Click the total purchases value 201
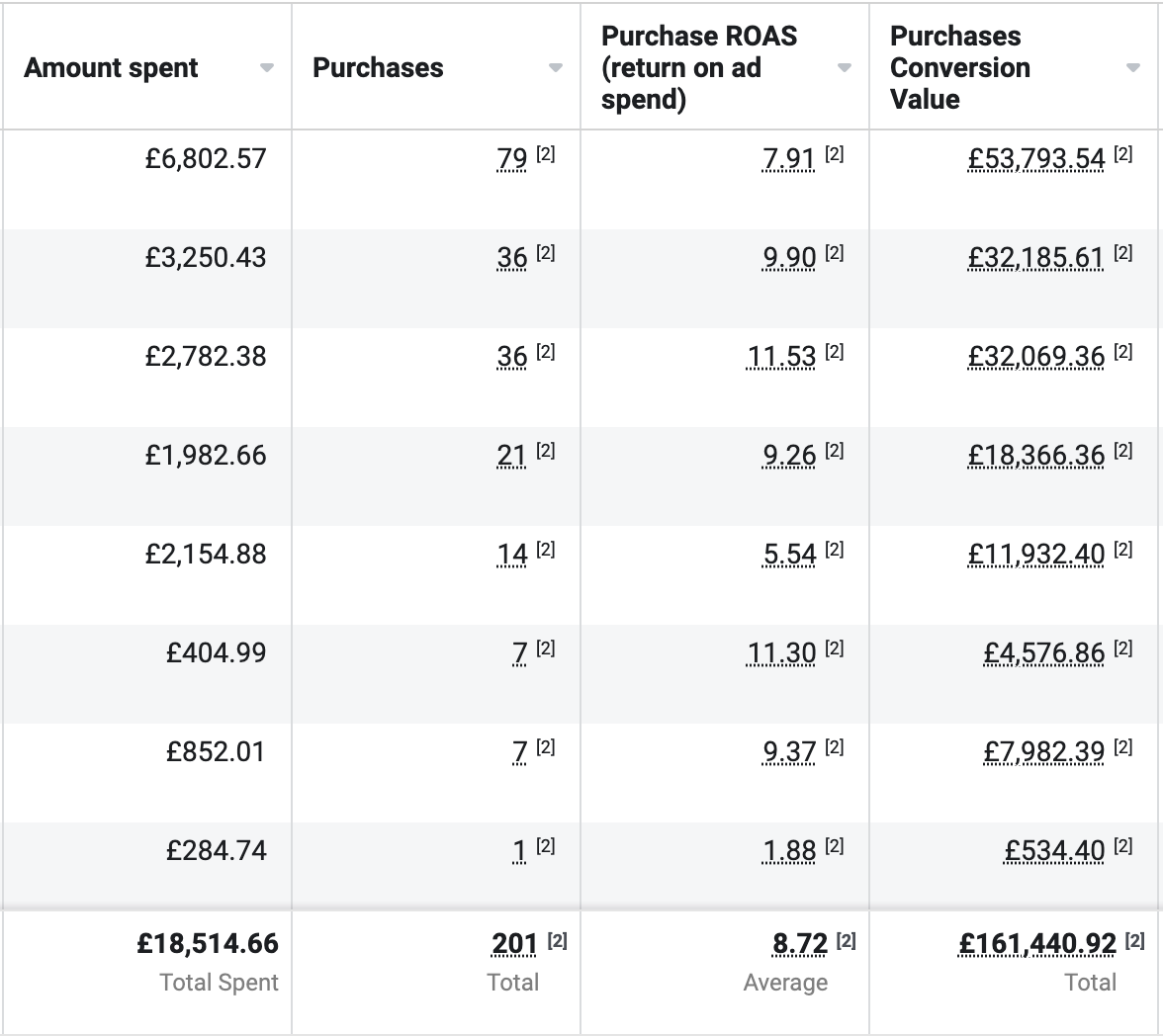This screenshot has height=1036, width=1163. click(514, 945)
